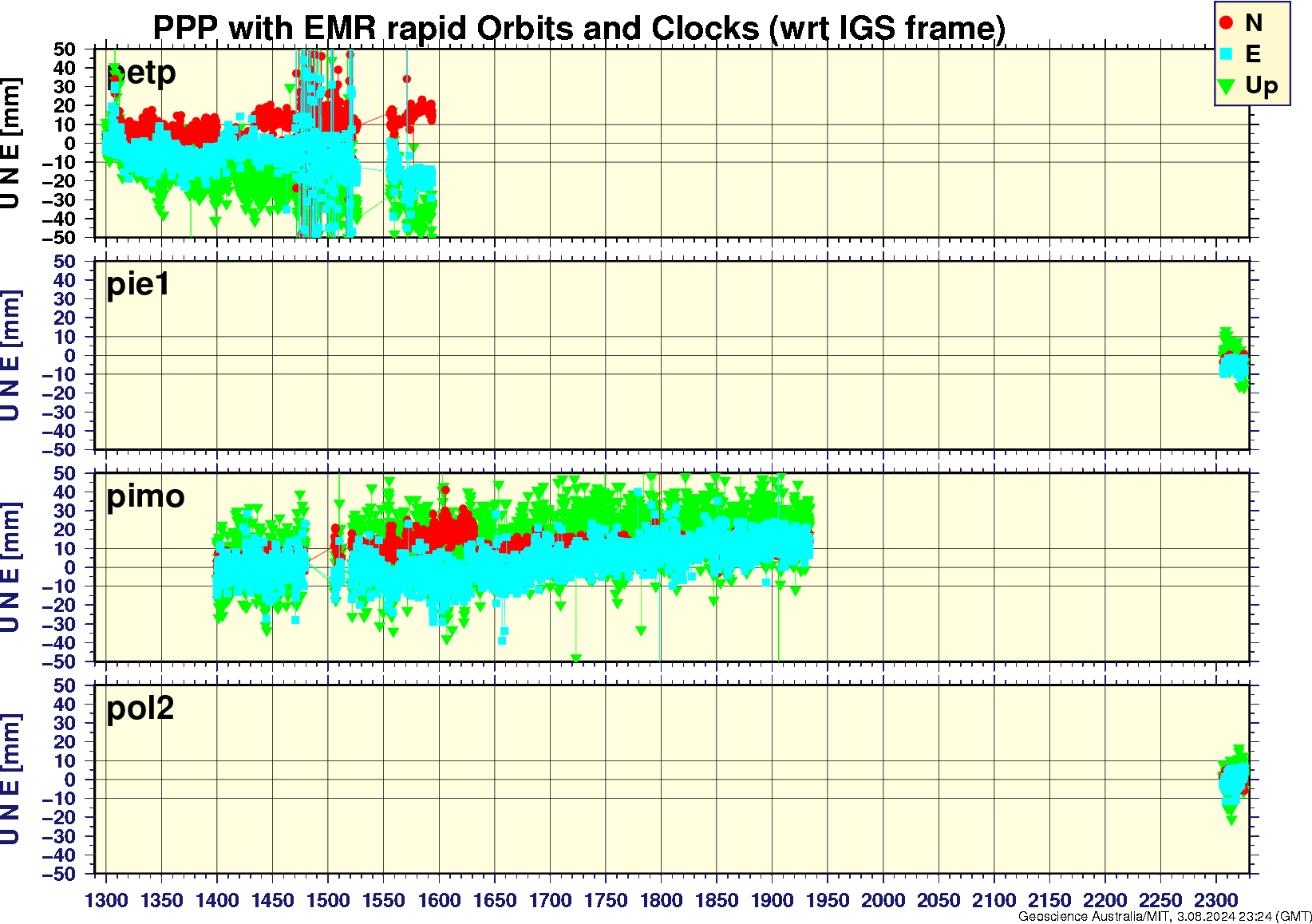Click x-axis label 2300
This screenshot has height=924, width=1312.
[x=1215, y=900]
